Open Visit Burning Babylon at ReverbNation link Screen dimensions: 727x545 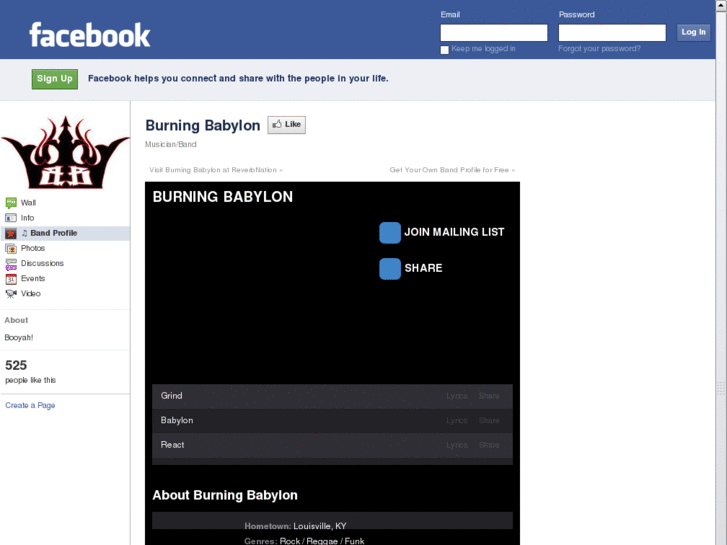tap(216, 170)
